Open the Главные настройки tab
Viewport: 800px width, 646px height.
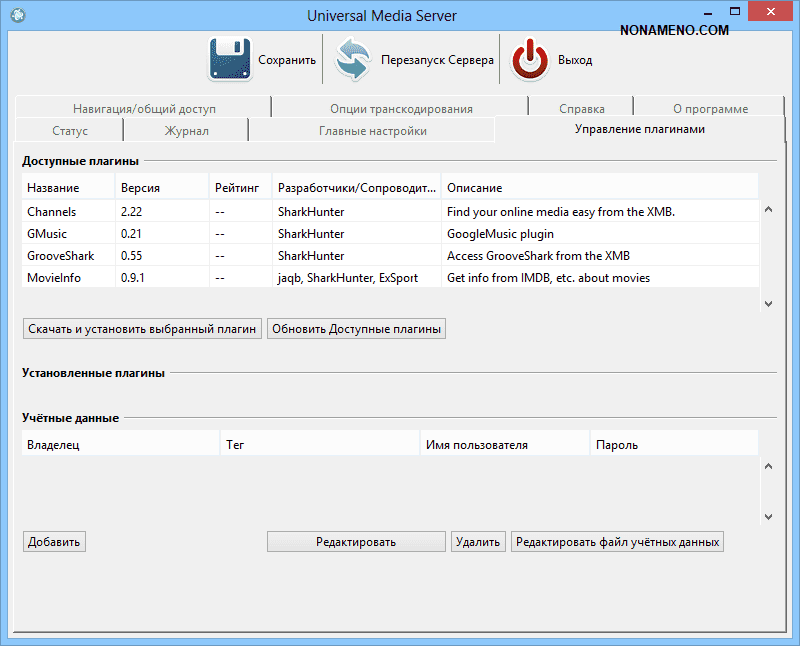372,131
